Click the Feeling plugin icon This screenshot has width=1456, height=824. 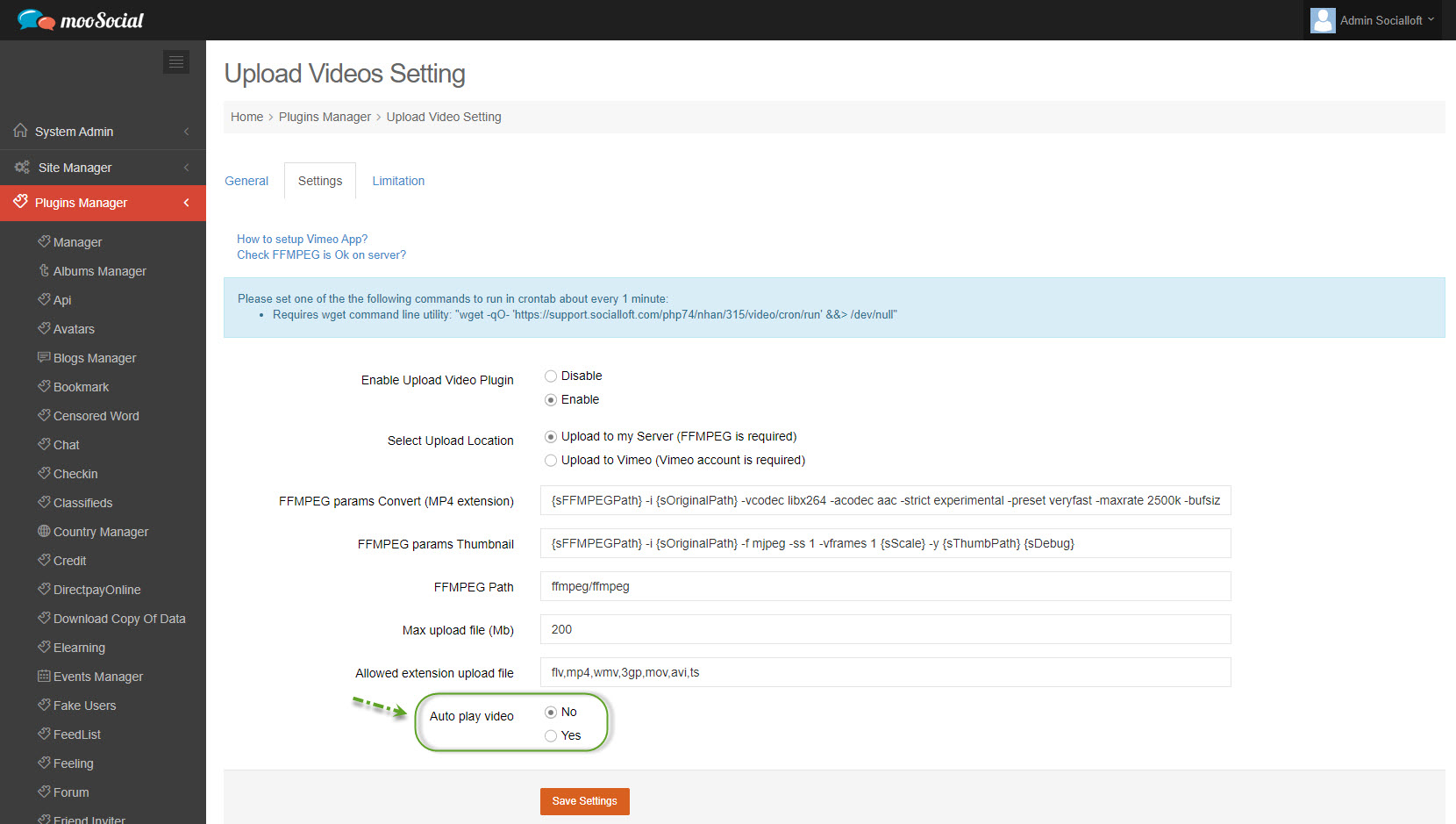click(x=44, y=763)
